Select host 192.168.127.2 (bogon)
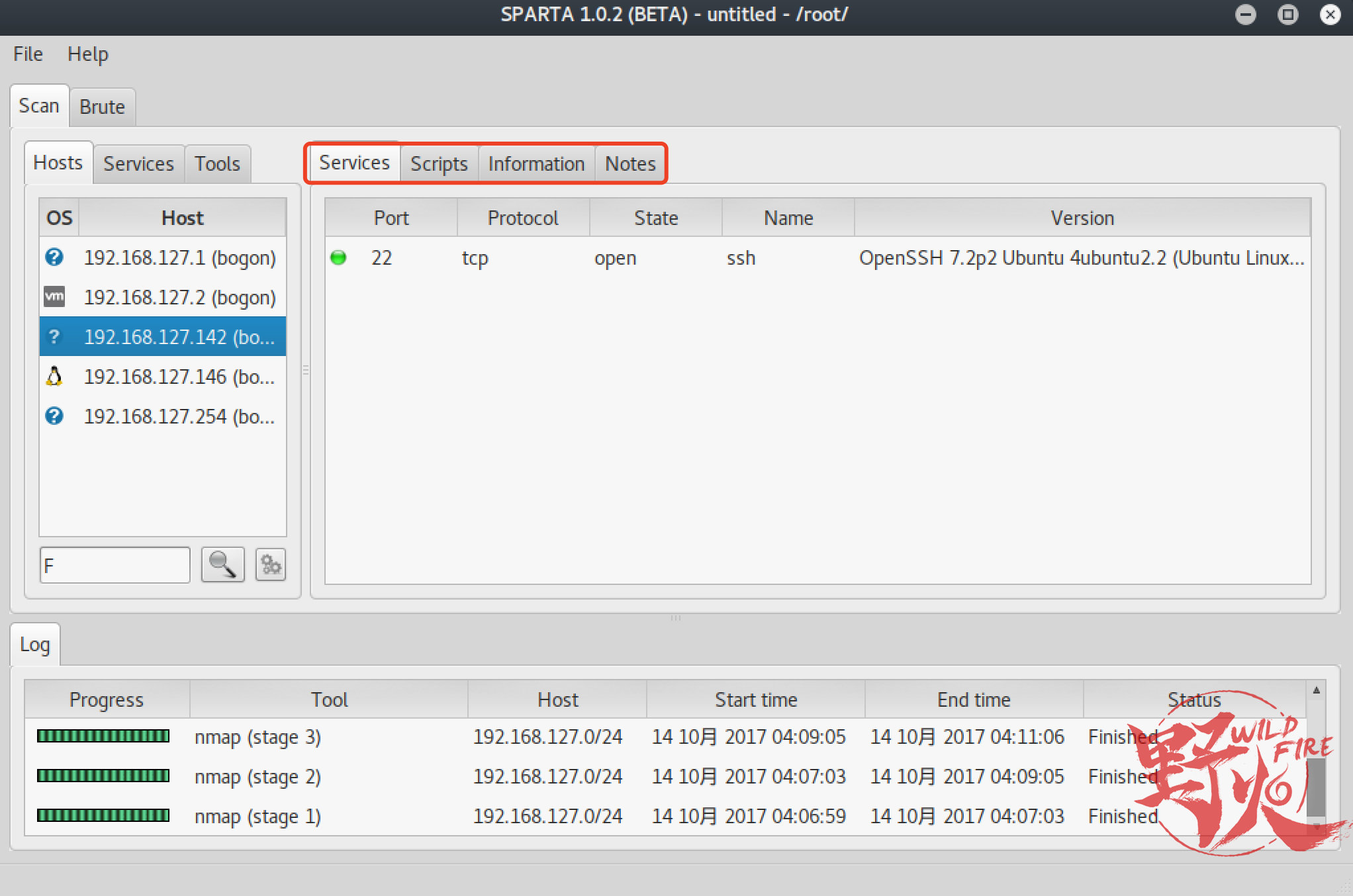1353x896 pixels. click(x=163, y=296)
